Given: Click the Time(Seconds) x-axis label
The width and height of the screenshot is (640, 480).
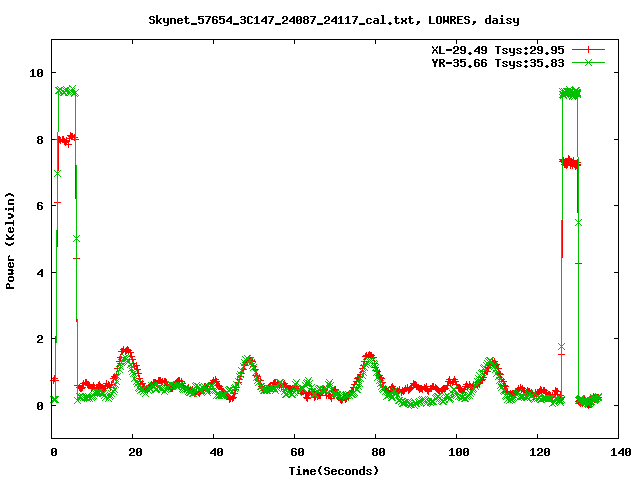Looking at the screenshot, I should 334,471.
